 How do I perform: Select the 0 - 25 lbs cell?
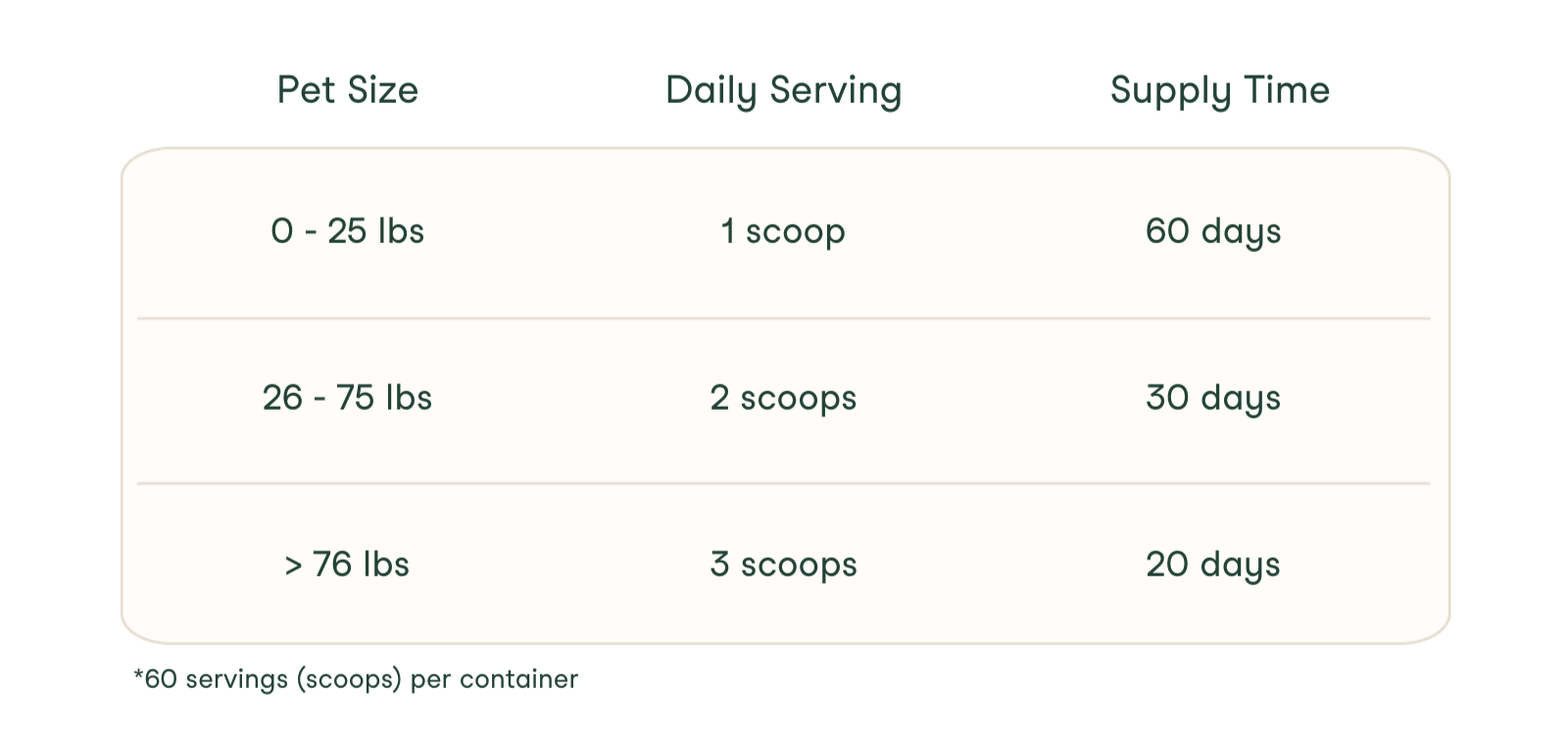(347, 231)
